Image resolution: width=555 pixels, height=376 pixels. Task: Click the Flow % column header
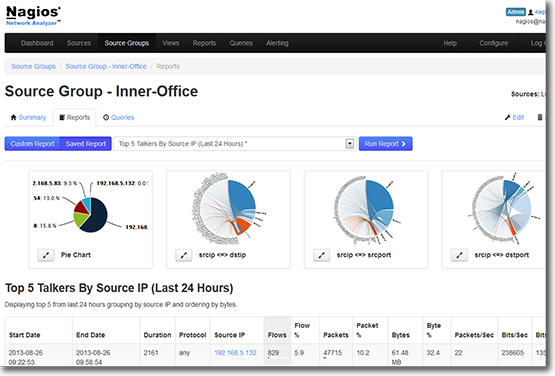pyautogui.click(x=302, y=330)
